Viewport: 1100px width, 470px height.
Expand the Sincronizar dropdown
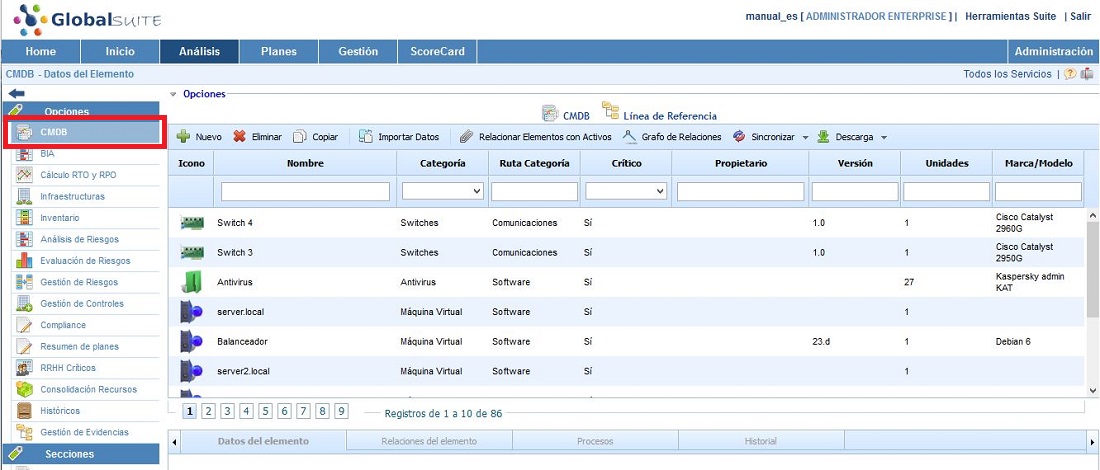tap(805, 138)
